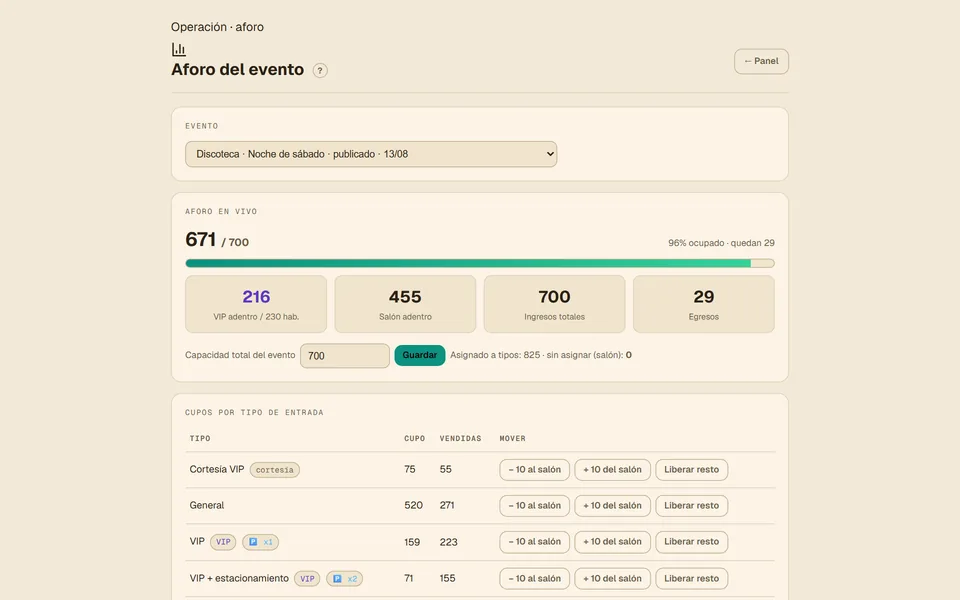Click − 10 al salón for General
Image resolution: width=960 pixels, height=600 pixels.
pos(534,506)
